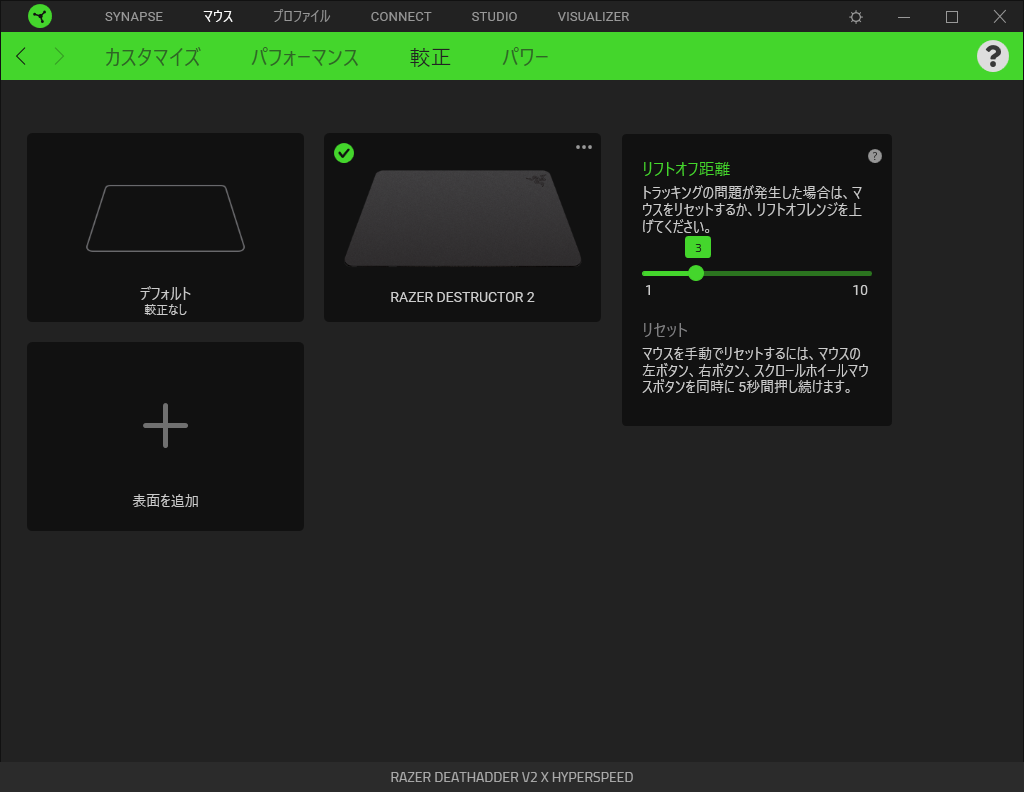
Task: Click RAZER DEATHADDER V2 X HYPERSPEED device name
Action: pyautogui.click(x=511, y=777)
